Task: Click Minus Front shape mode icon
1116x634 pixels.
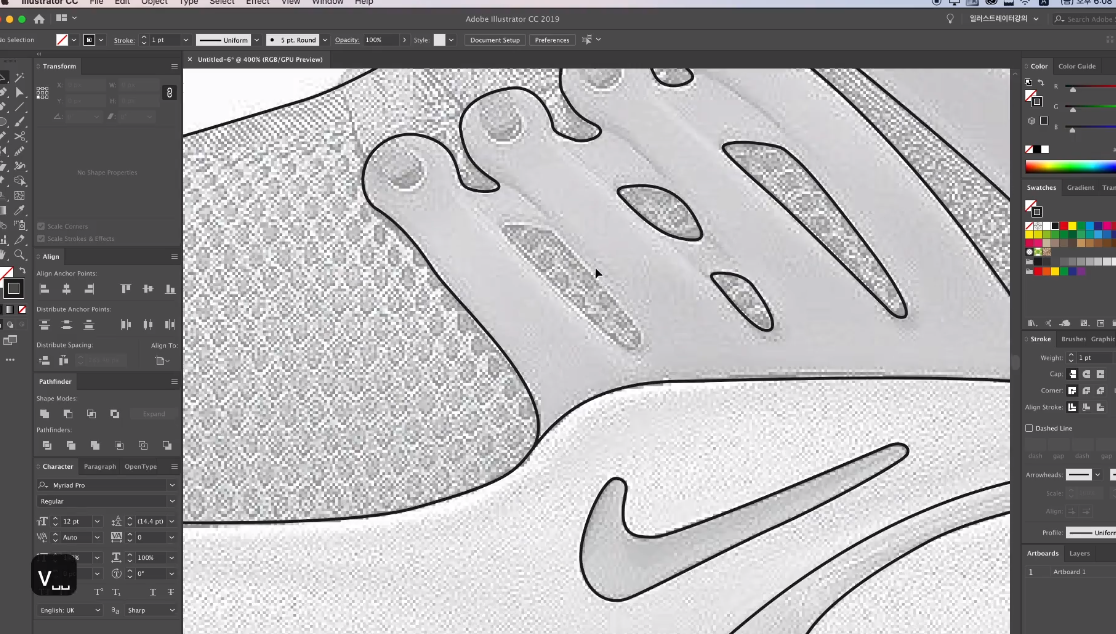Action: 68,413
